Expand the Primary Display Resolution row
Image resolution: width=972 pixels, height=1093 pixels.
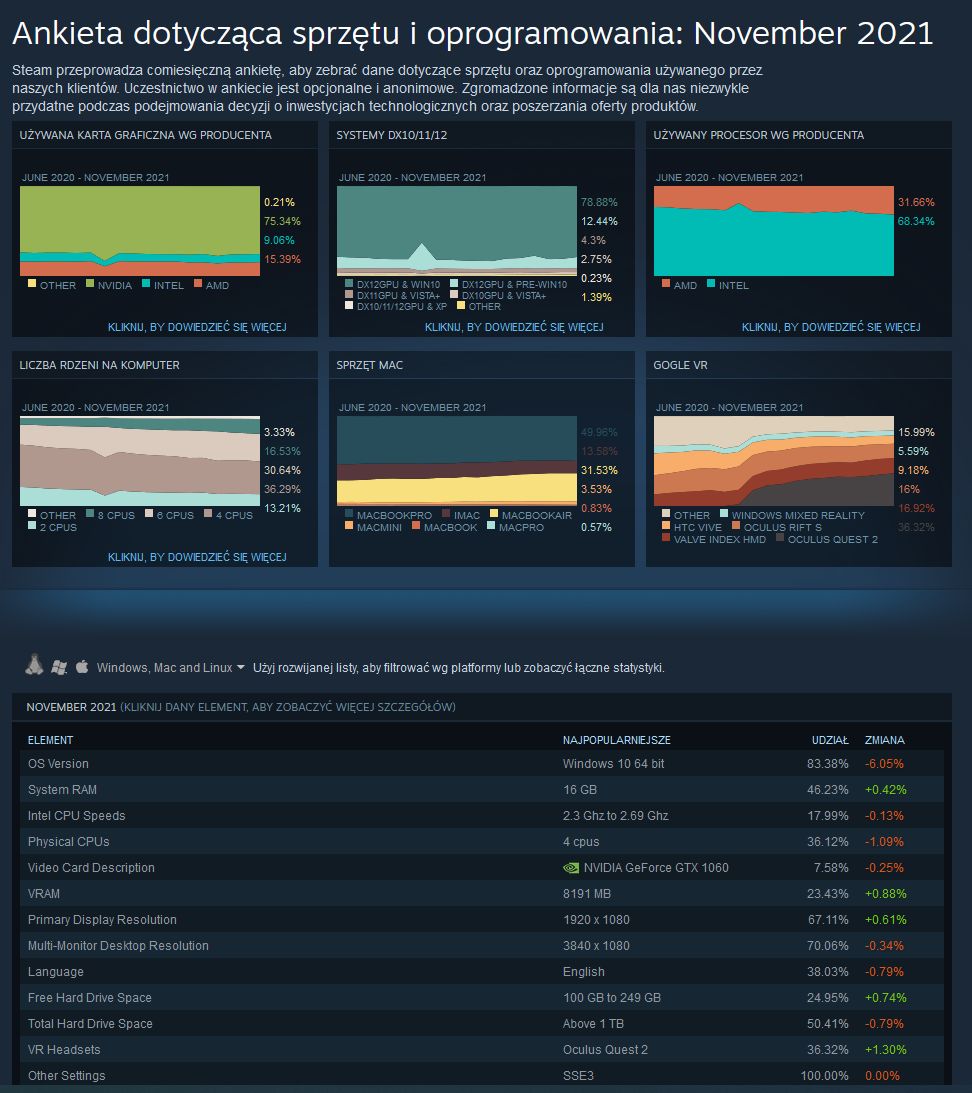pyautogui.click(x=482, y=919)
